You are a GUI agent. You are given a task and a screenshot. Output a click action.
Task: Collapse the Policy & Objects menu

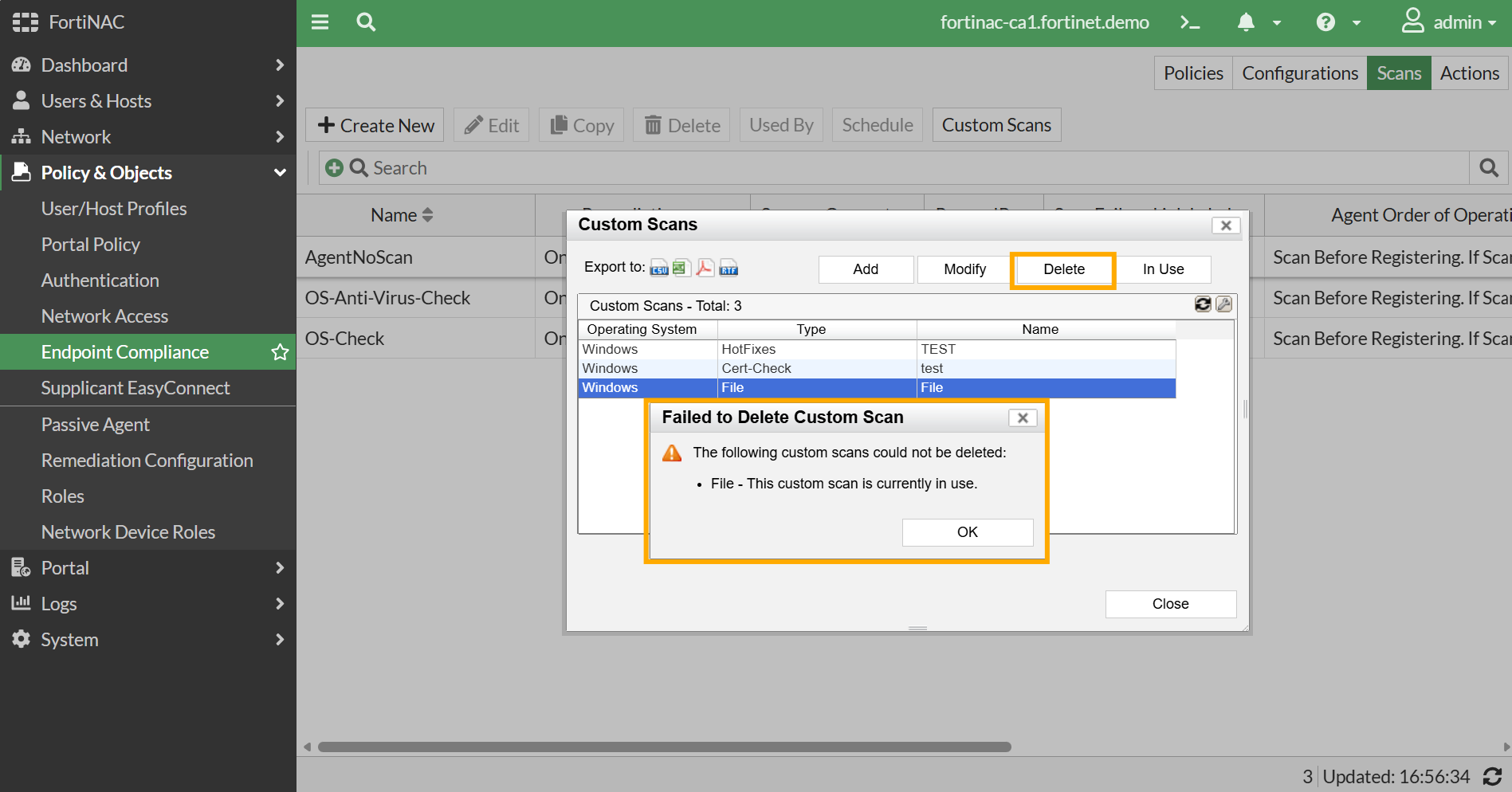coord(148,173)
